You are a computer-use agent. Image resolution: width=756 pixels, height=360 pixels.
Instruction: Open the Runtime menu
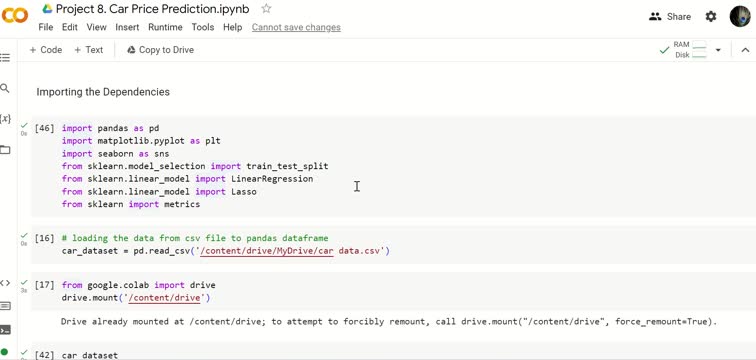[165, 27]
